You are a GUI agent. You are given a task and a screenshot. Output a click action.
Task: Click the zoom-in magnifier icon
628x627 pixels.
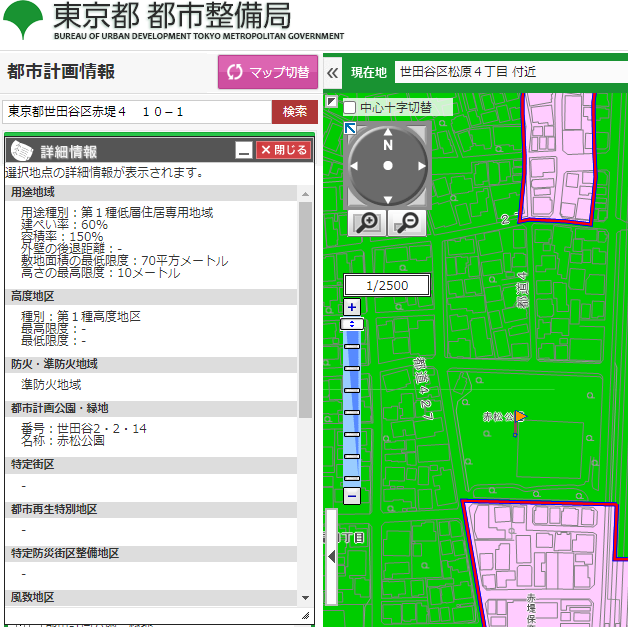tap(369, 223)
